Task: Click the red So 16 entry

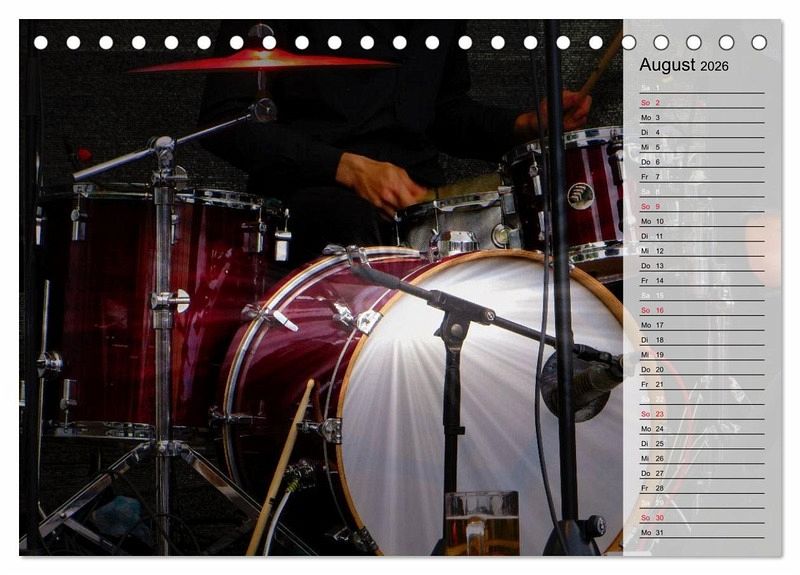Action: (700, 310)
